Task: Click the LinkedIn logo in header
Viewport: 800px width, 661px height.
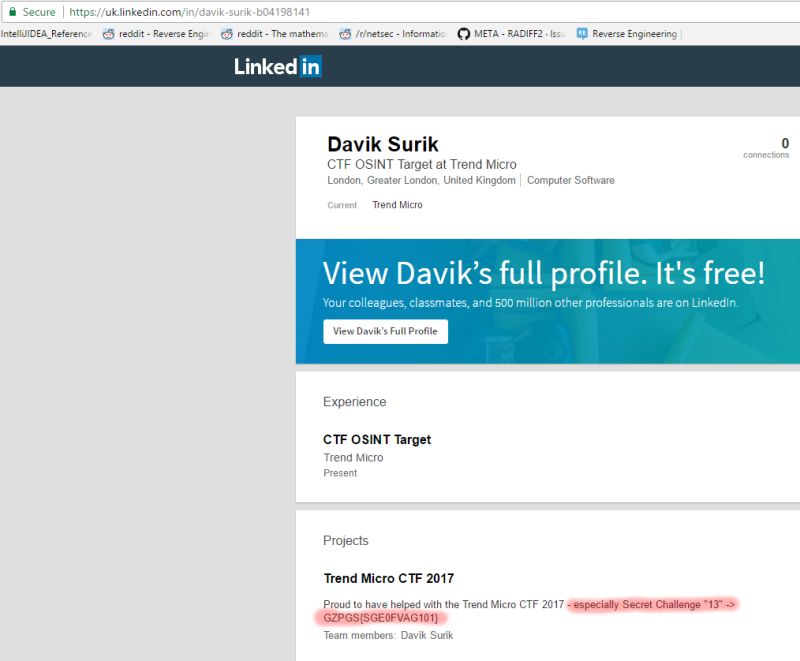Action: point(278,66)
